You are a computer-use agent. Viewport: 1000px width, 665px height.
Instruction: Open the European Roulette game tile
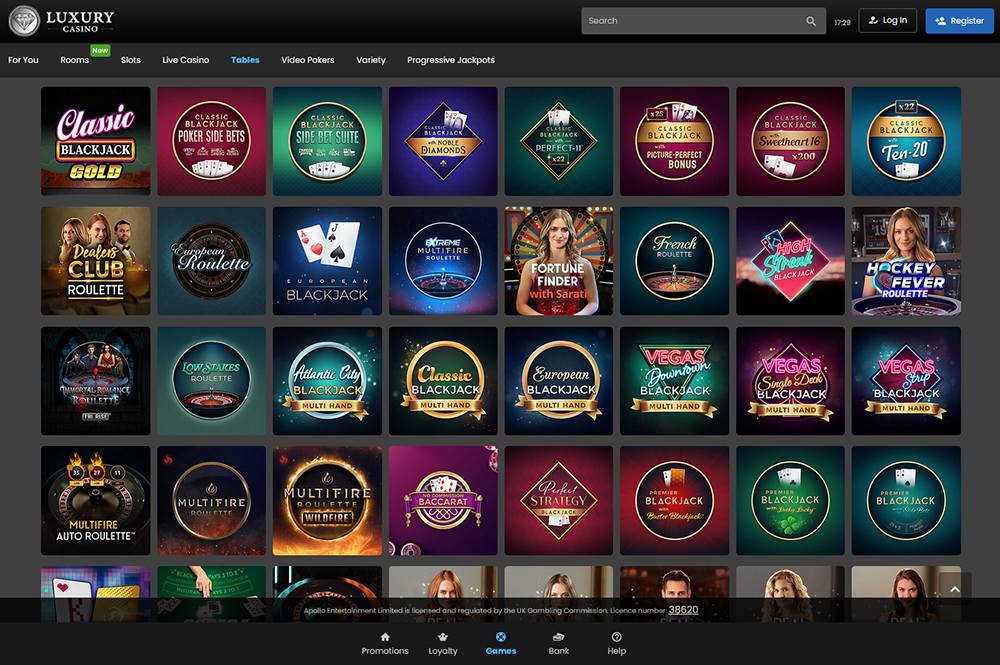pos(212,261)
